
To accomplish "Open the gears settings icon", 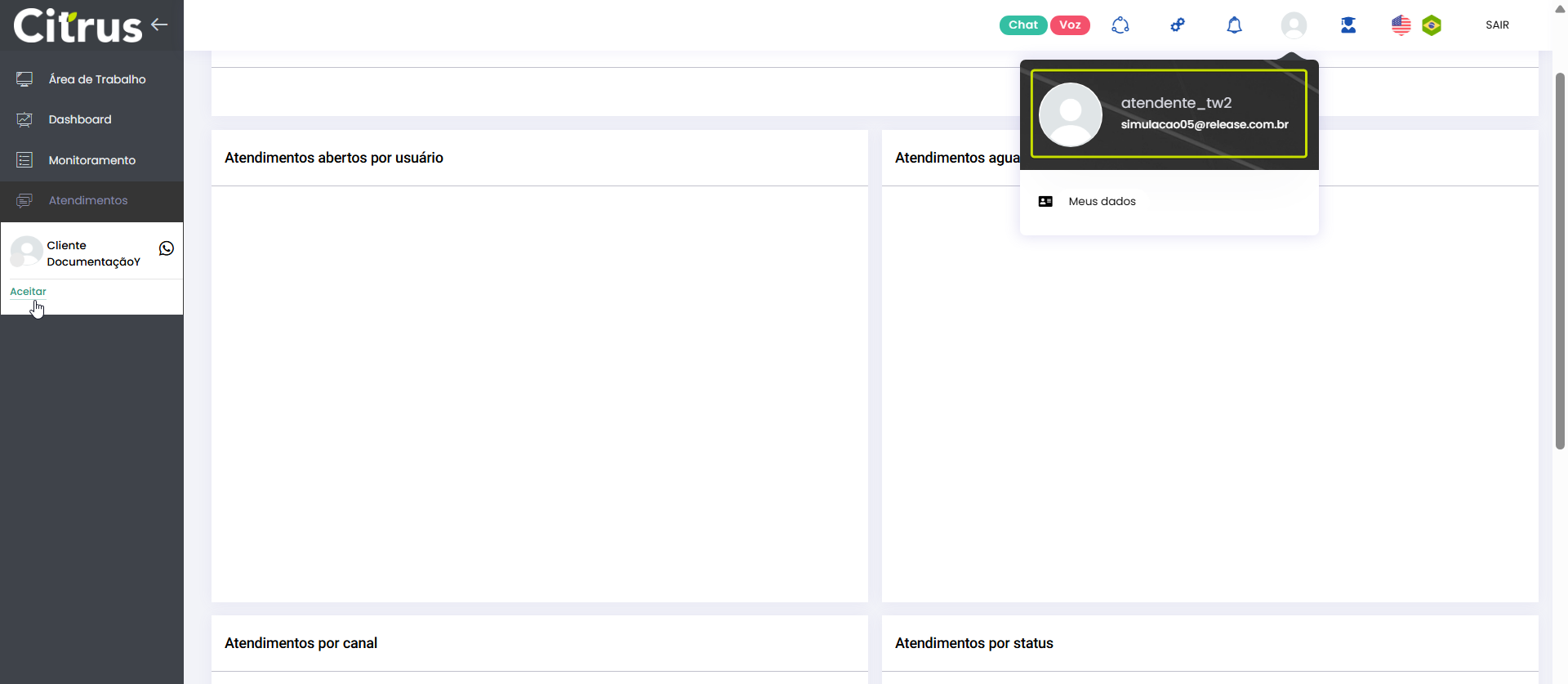I will point(1177,25).
